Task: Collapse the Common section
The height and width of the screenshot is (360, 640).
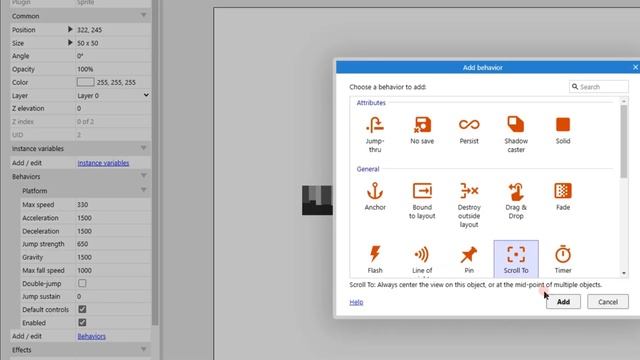Action: [143, 16]
